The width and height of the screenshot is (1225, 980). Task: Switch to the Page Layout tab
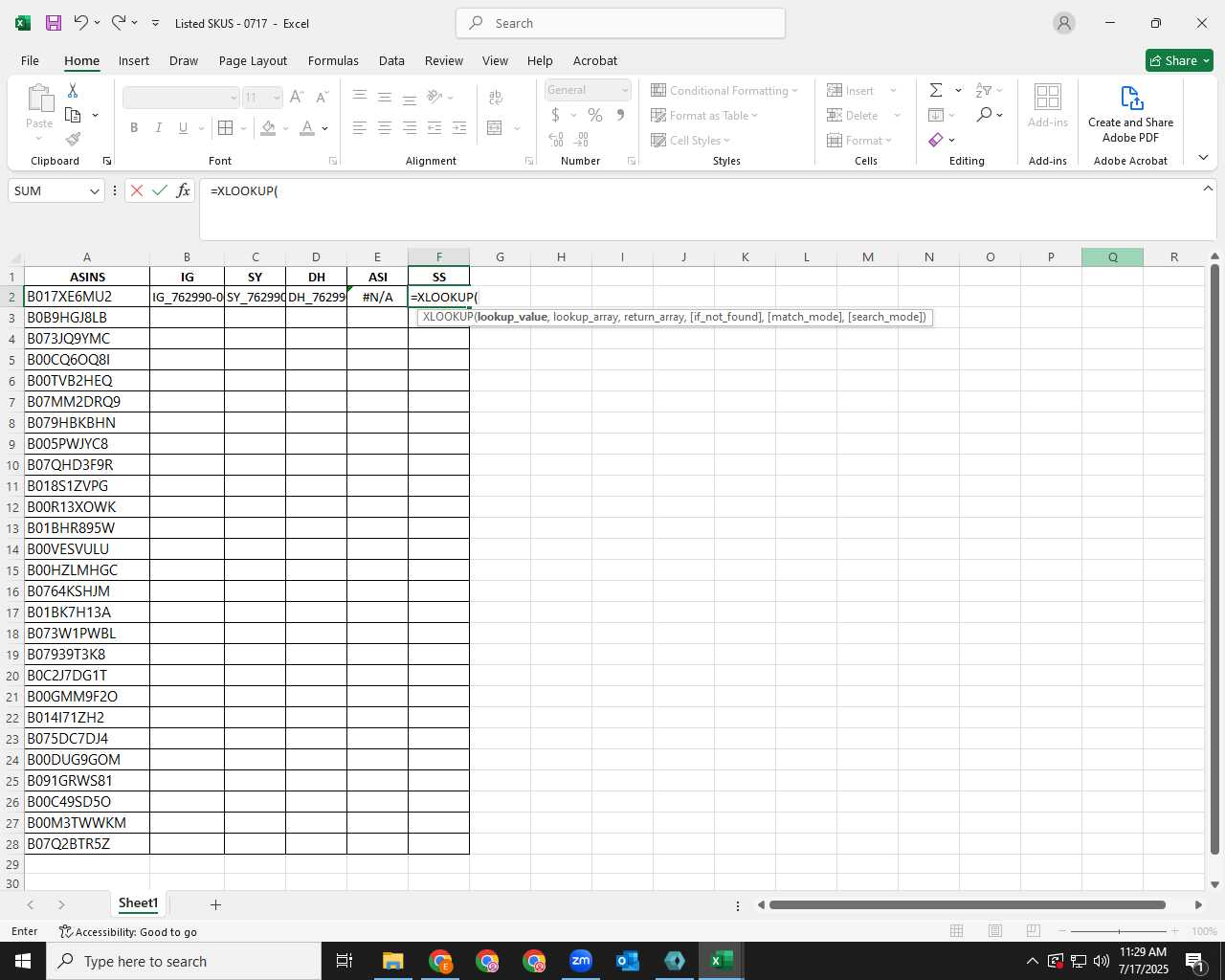tap(253, 60)
